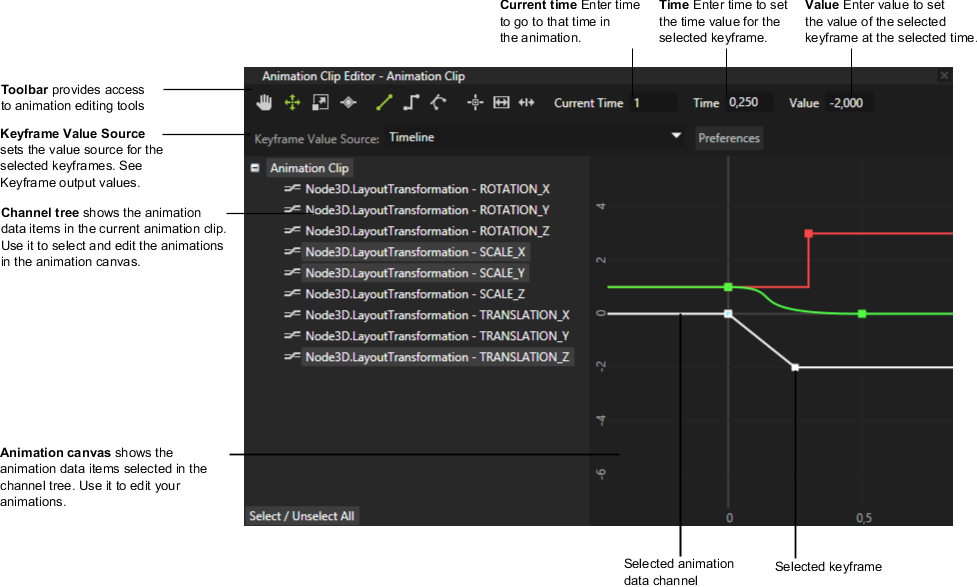Collapse the Animation Clip tree node
Screen dimensions: 977x587
point(255,168)
